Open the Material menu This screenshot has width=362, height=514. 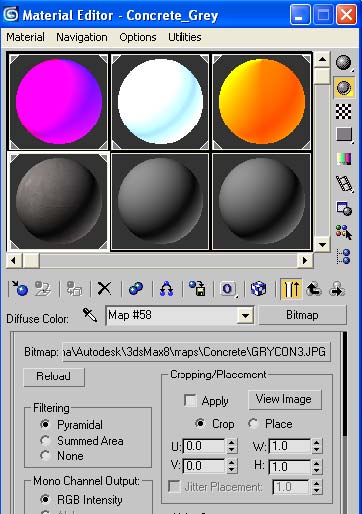(25, 37)
